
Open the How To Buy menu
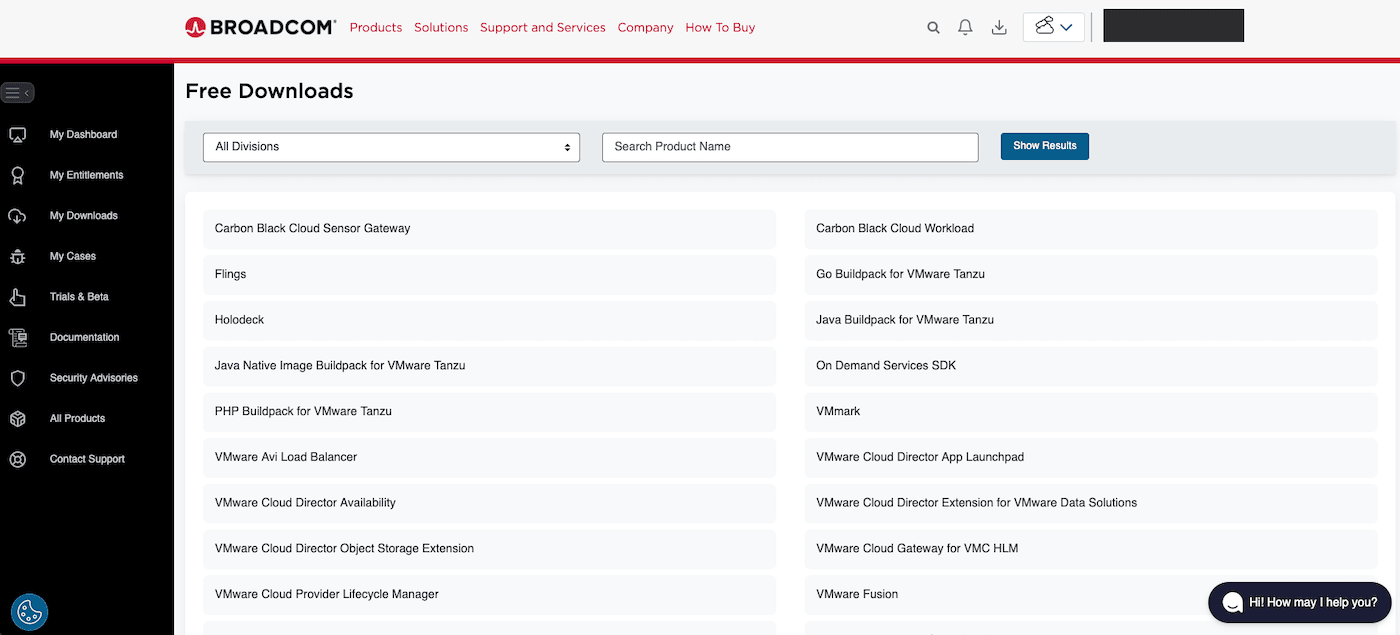[x=720, y=28]
